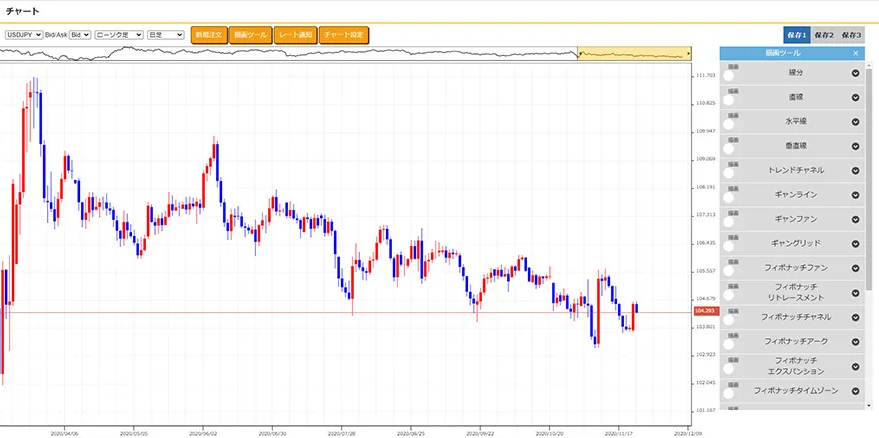Open the Bid price type dropdown

point(80,35)
